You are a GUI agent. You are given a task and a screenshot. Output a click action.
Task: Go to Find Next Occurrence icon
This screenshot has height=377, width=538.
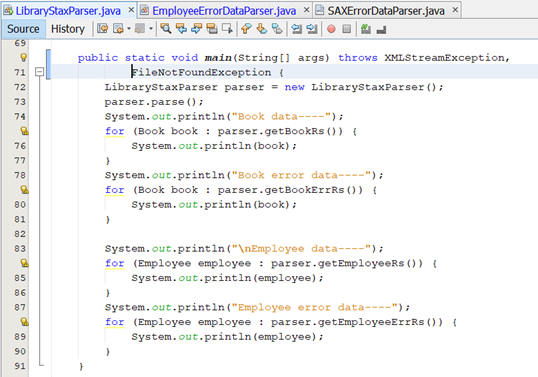point(197,29)
